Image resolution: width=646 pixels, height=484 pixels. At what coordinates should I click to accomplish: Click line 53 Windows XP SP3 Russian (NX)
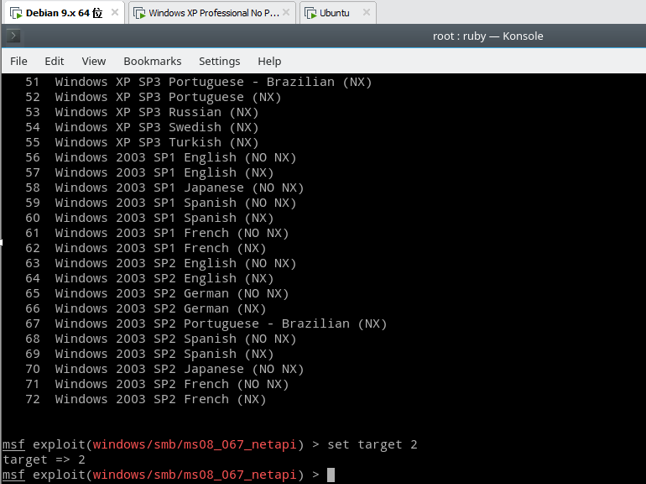click(142, 112)
